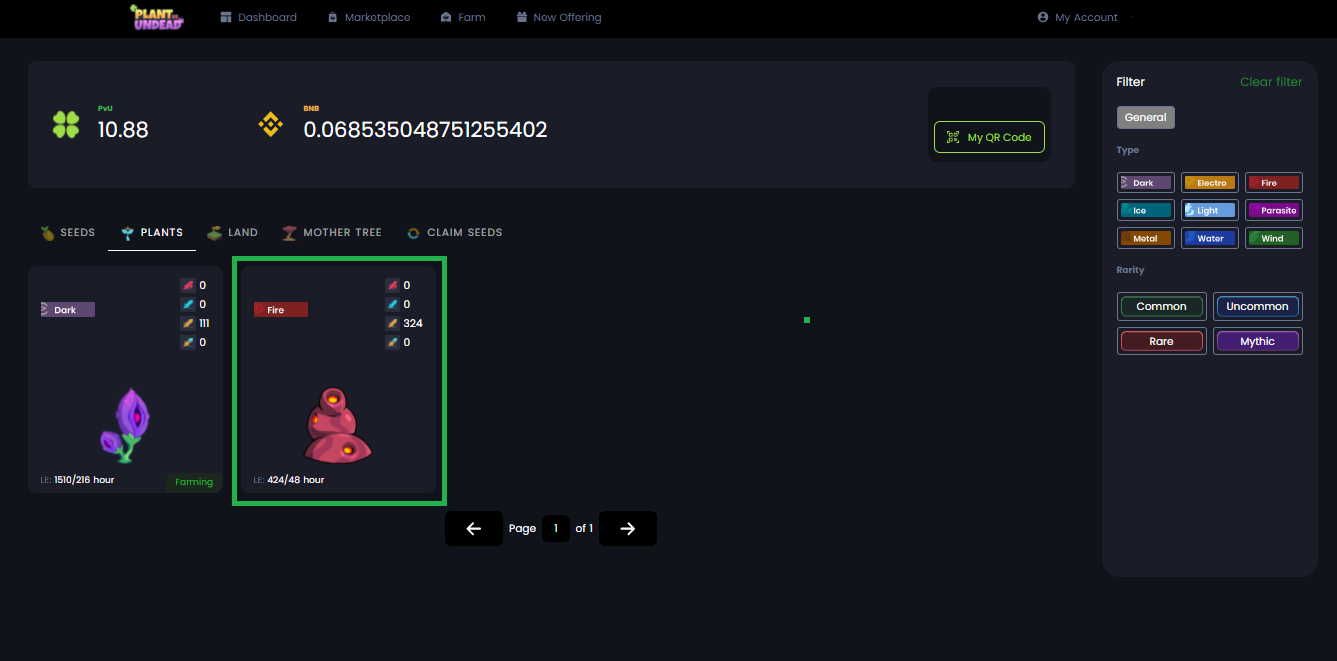Filter by Mythic rarity
The height and width of the screenshot is (661, 1337).
(x=1257, y=341)
